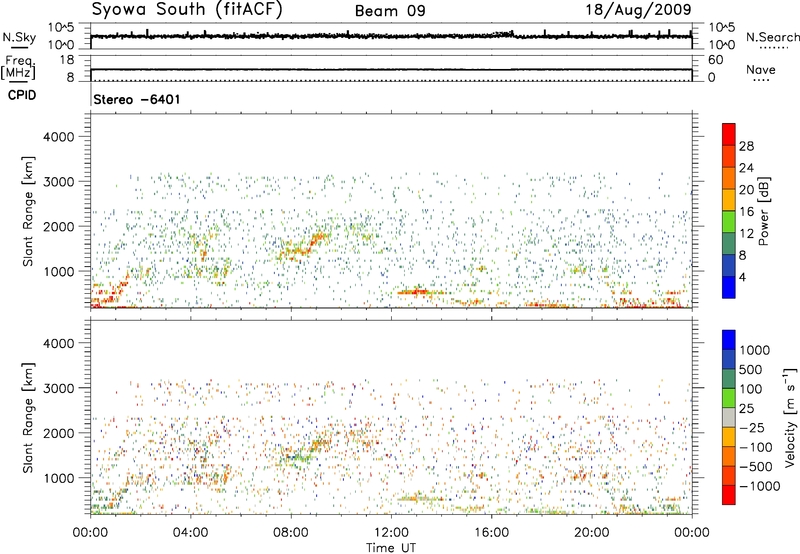Select the "16:00" time tick label
This screenshot has height=554, width=800.
(491, 533)
